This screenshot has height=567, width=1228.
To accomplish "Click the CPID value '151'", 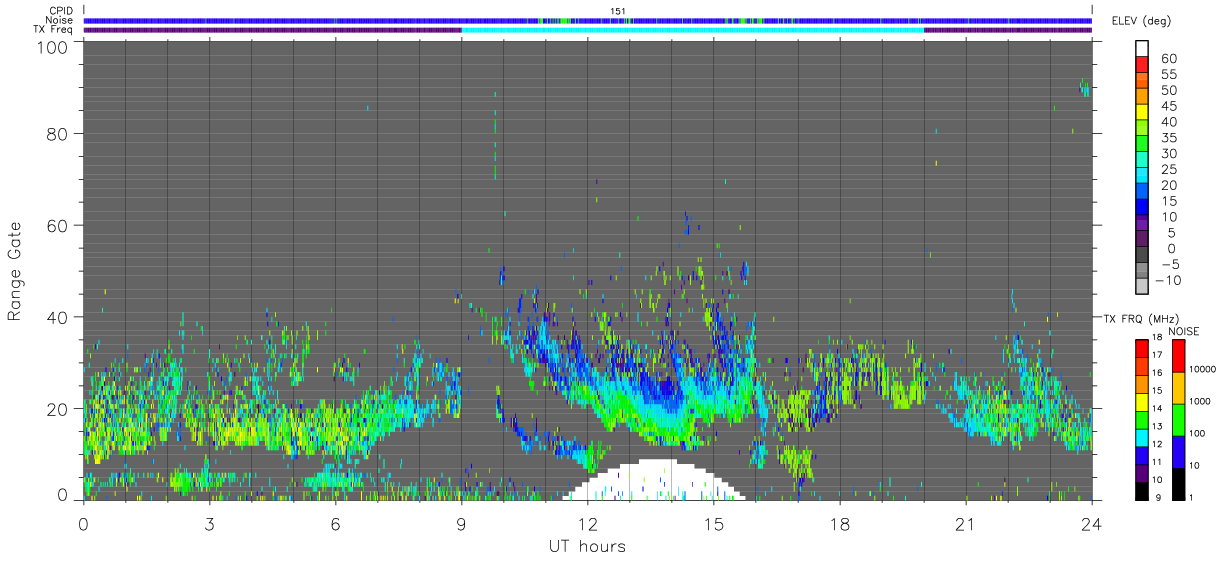I will (618, 11).
